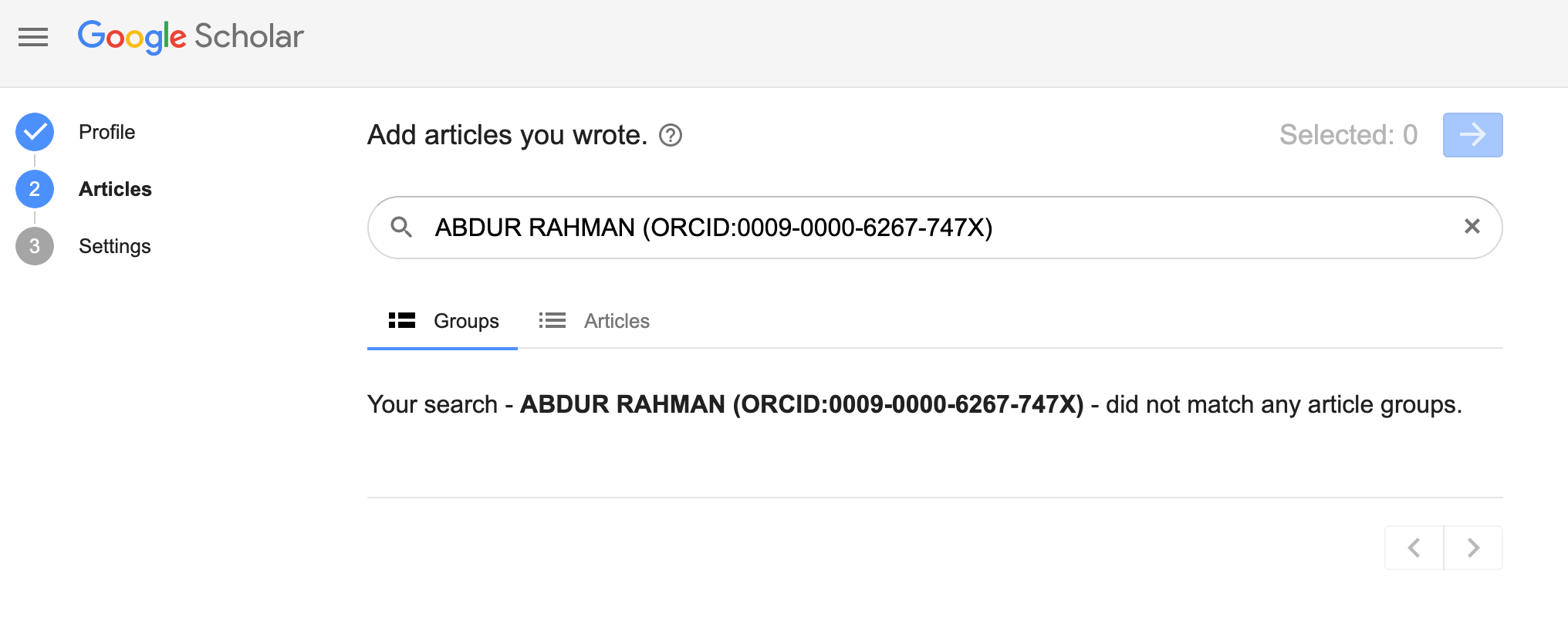The height and width of the screenshot is (628, 1568).
Task: Click the number 2 step circle
Action: tap(35, 189)
